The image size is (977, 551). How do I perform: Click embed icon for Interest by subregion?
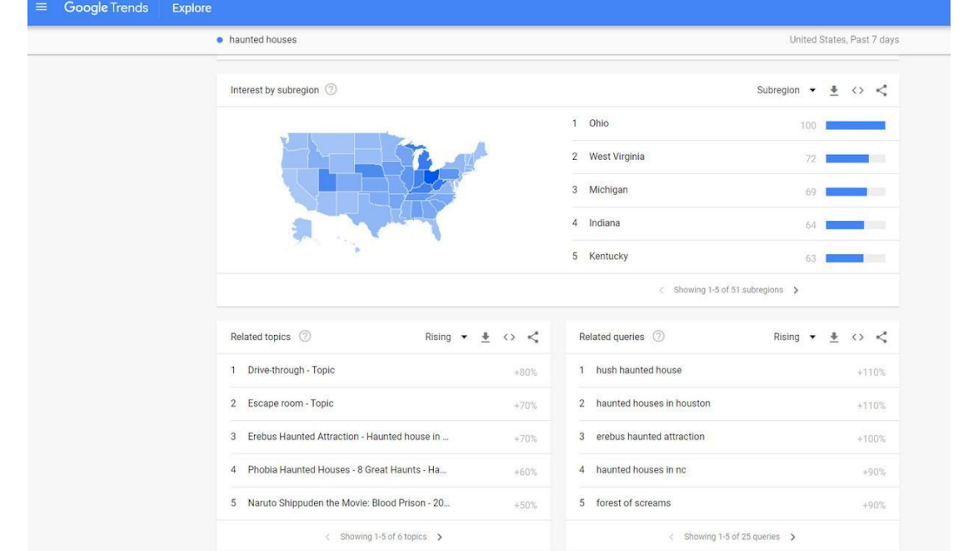point(857,90)
